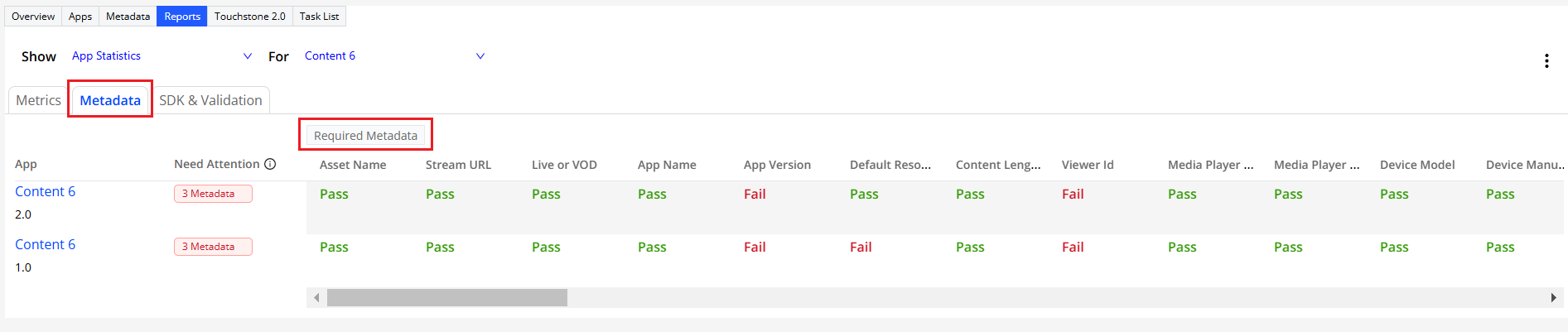The image size is (1568, 332).
Task: Open the Task List tab
Action: click(319, 17)
